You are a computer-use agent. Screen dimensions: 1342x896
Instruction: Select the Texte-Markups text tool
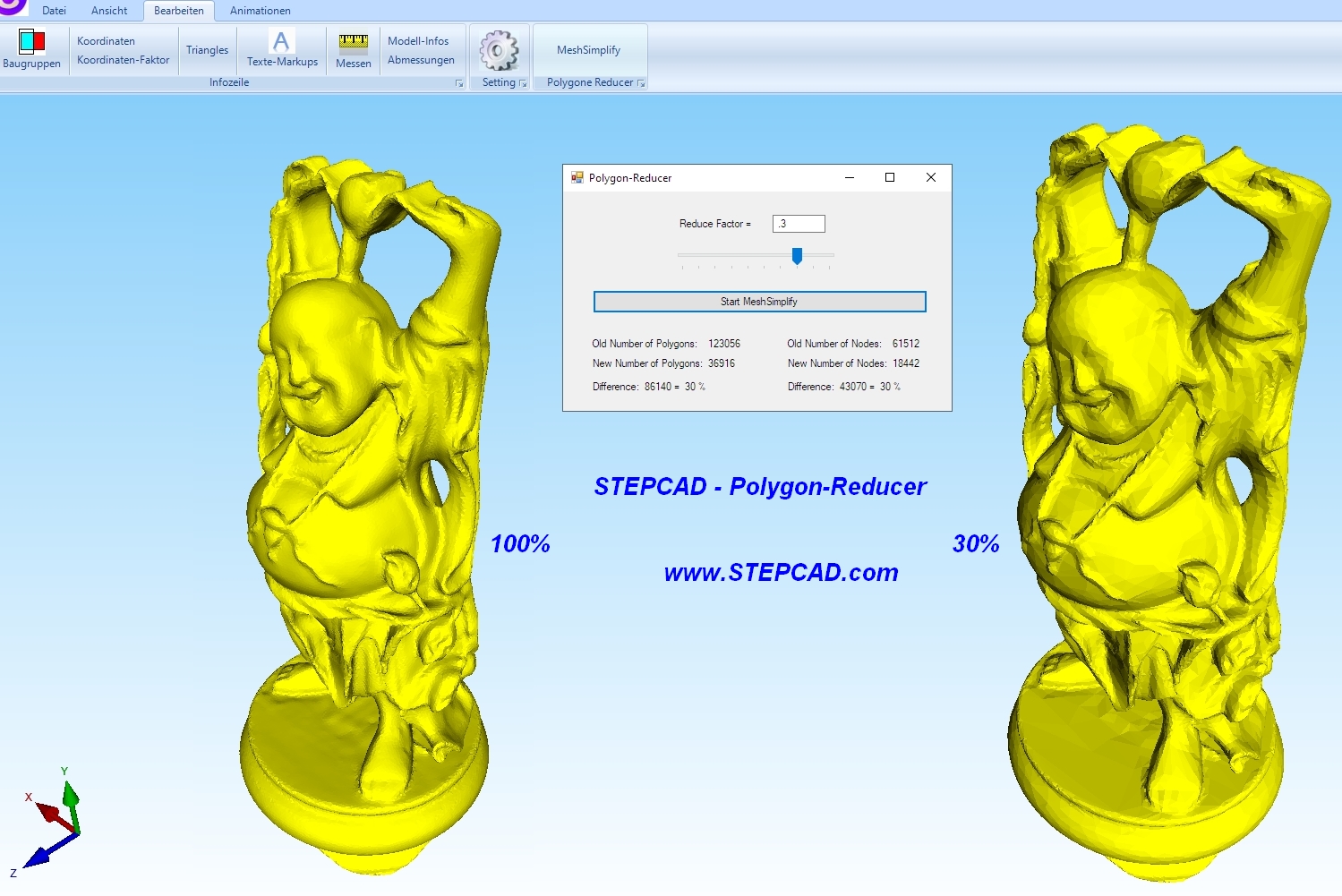coord(281,42)
